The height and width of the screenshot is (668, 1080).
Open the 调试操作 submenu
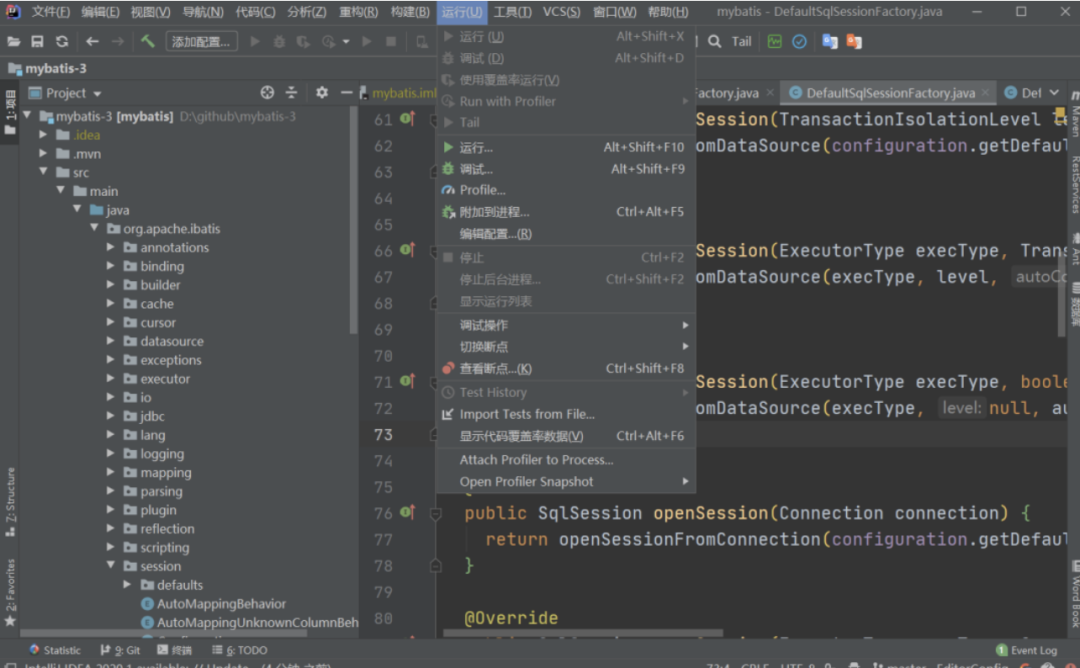[566, 325]
